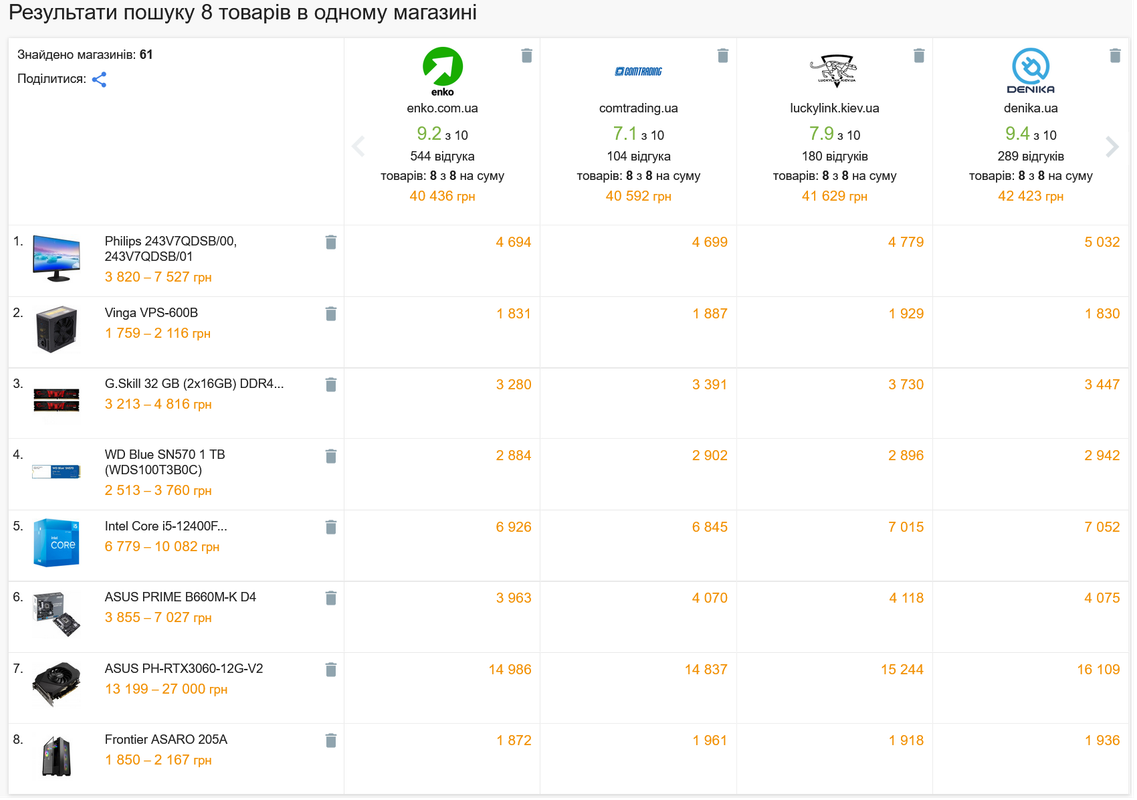Open the Philips 243V7QDSB/00 product link
This screenshot has width=1137, height=800.
click(171, 250)
